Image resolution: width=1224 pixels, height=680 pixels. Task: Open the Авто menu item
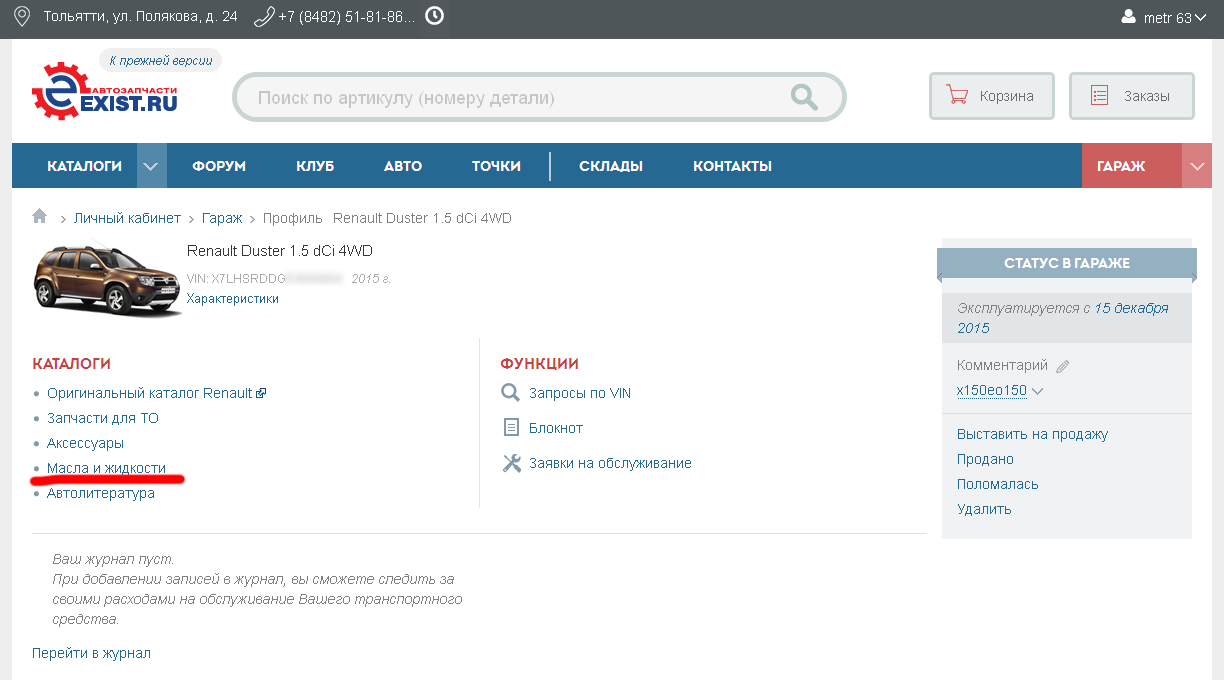point(403,166)
